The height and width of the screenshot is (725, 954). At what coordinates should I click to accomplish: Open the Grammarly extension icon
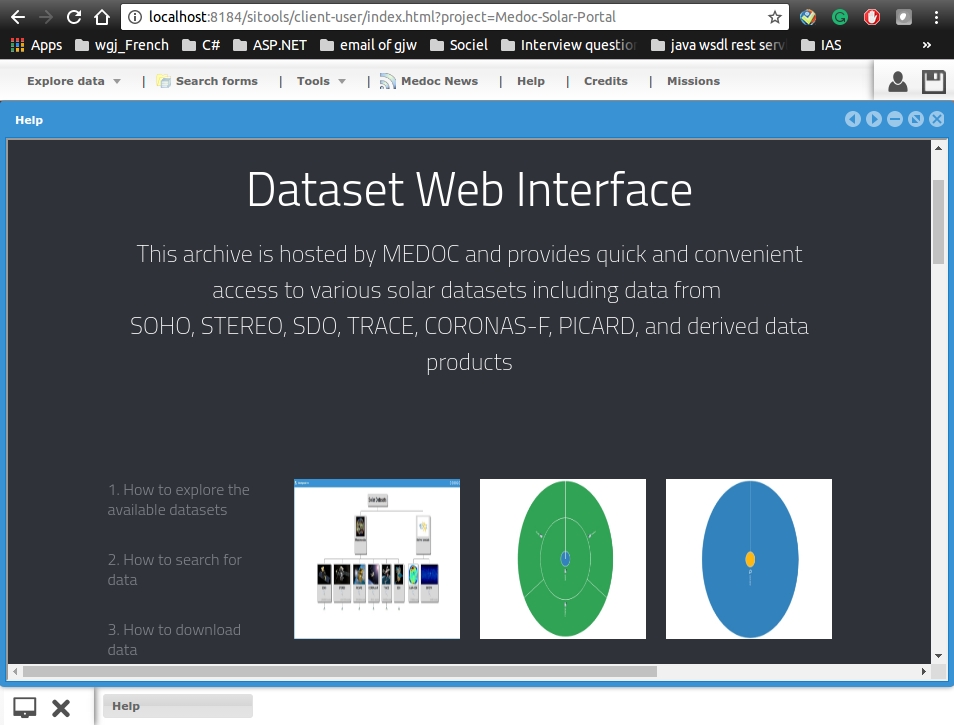coord(840,17)
